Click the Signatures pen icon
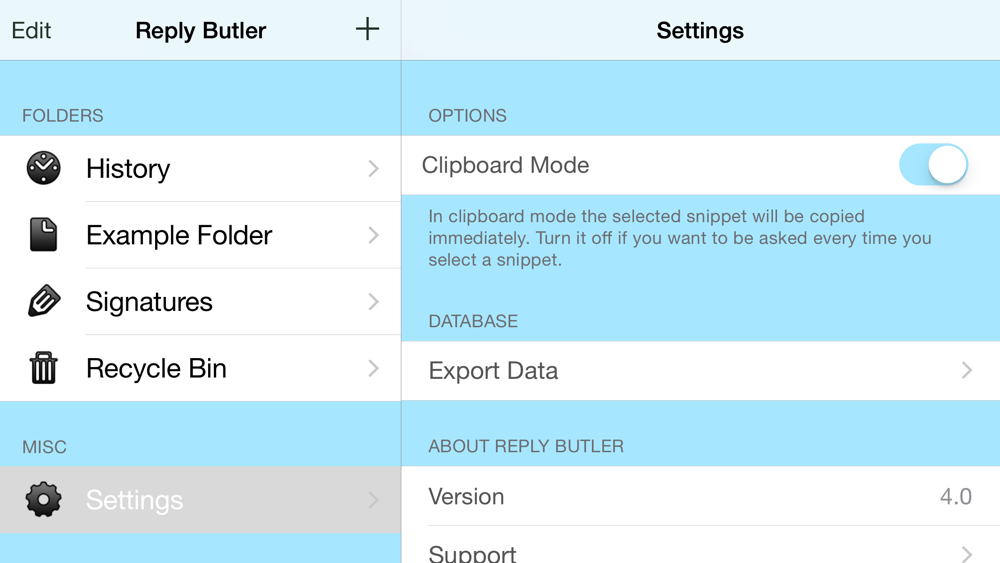The height and width of the screenshot is (563, 1000). 44,301
